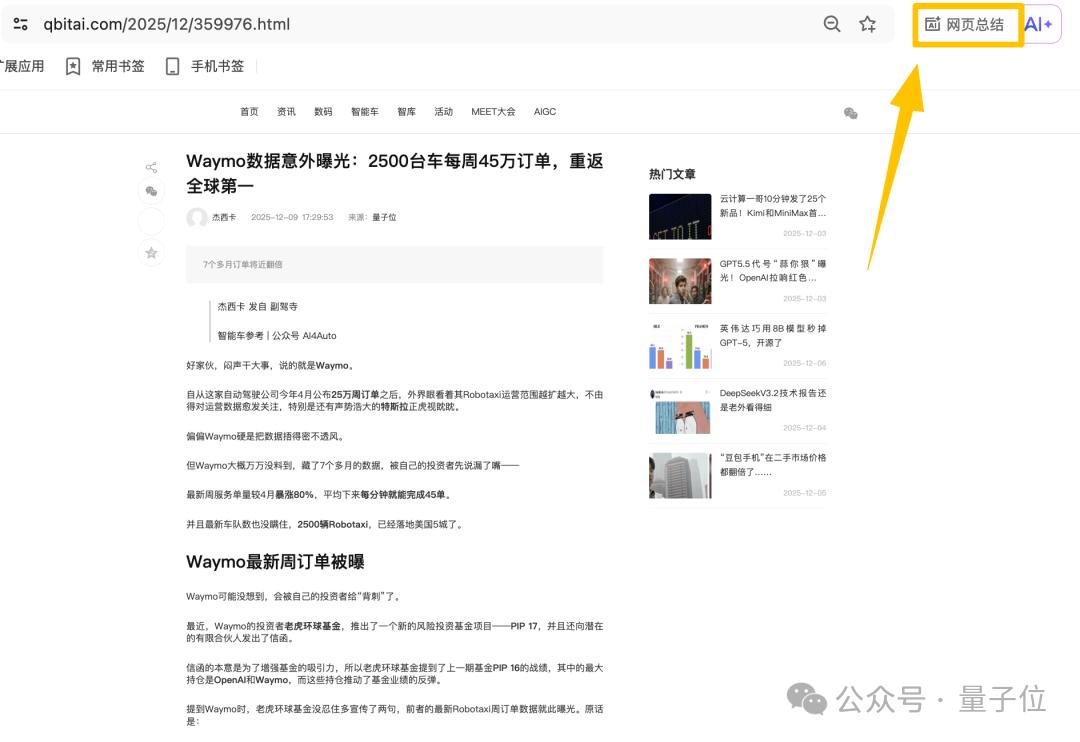Select the AIGC navigation tab

tap(545, 112)
